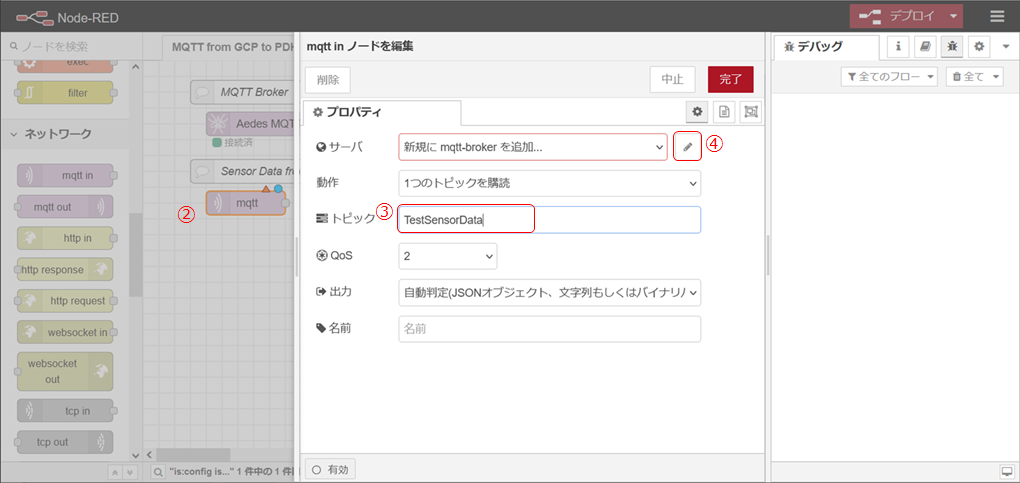Open the 動作 action dropdown
1020x483 pixels.
[549, 183]
